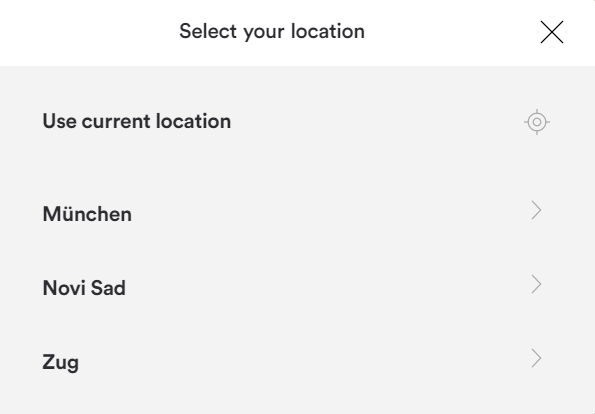The image size is (595, 414).
Task: Select the Novi Sad city name
Action: (x=84, y=288)
